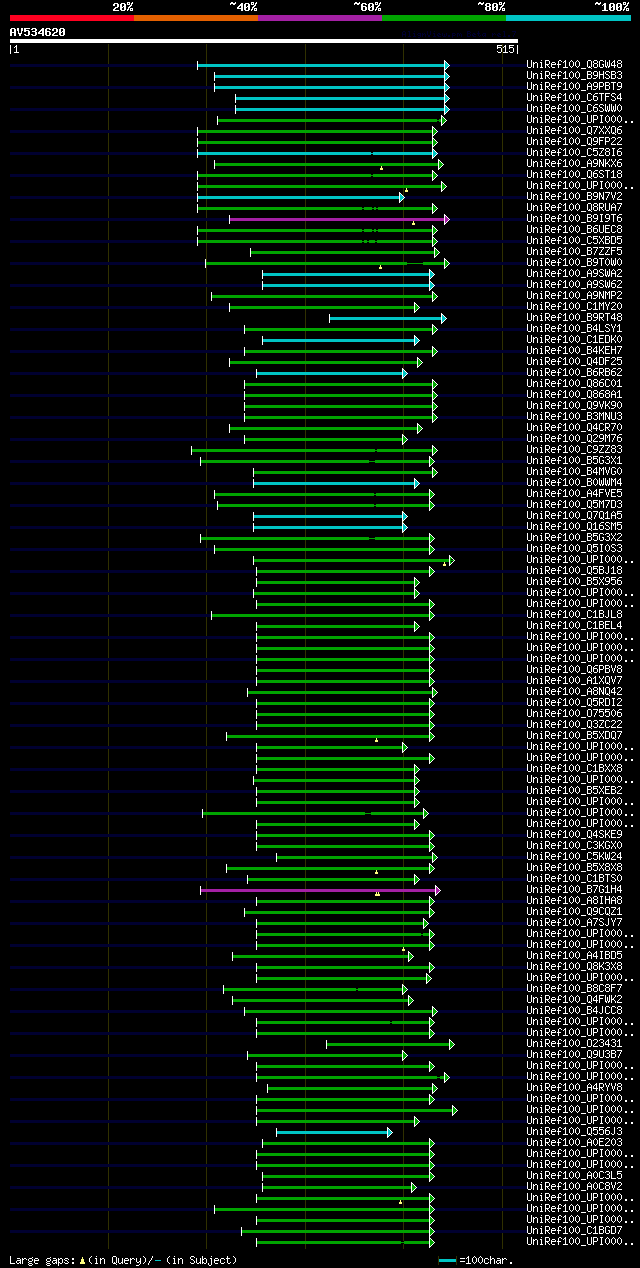Select the UniRef100_Q556J3 label
The height and width of the screenshot is (1268, 640).
[x=575, y=1131]
